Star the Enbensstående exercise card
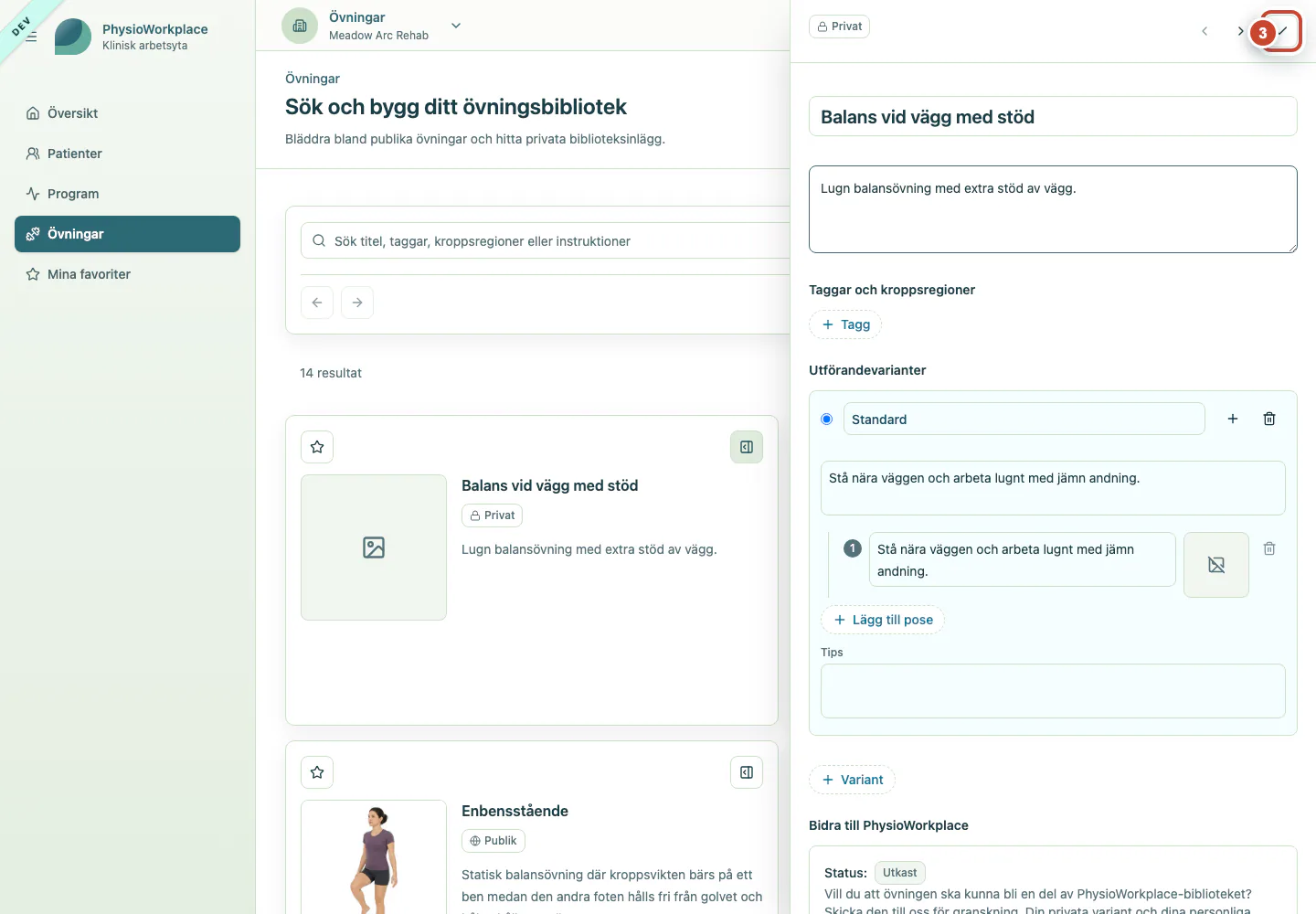Screen dimensions: 1316x914 click(317, 772)
